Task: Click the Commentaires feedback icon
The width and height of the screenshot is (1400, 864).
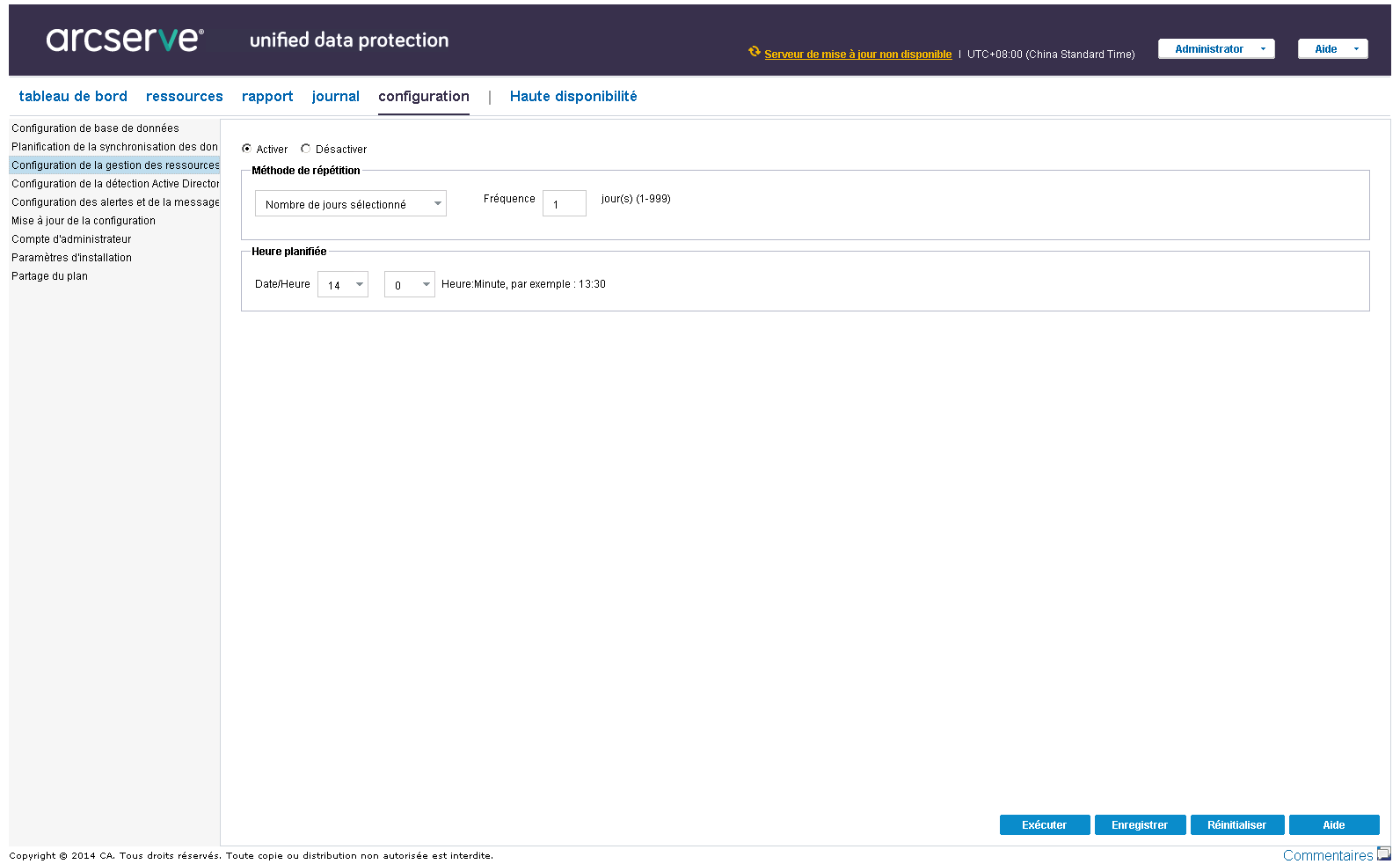Action: 1384,853
